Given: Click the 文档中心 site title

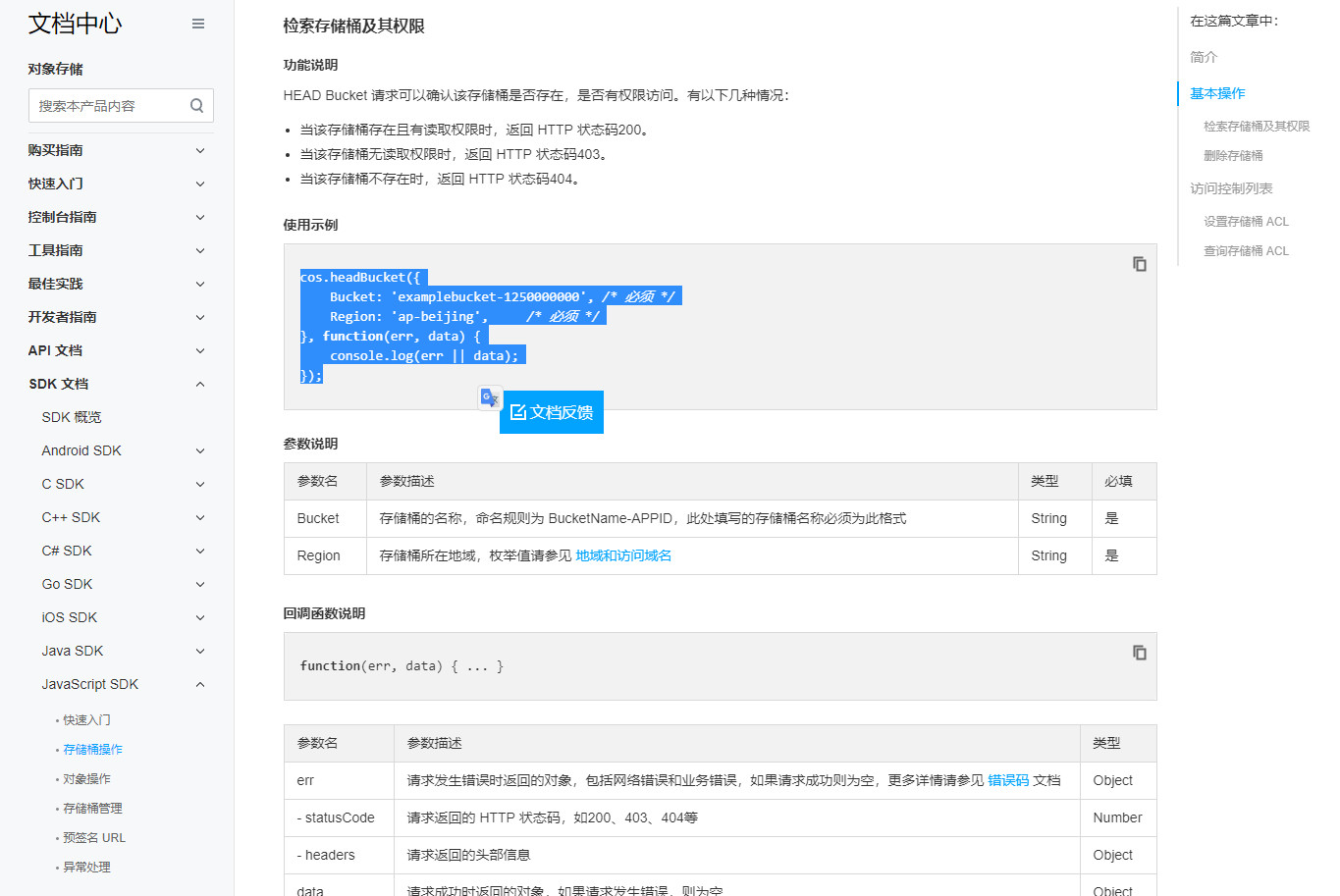Looking at the screenshot, I should (75, 24).
